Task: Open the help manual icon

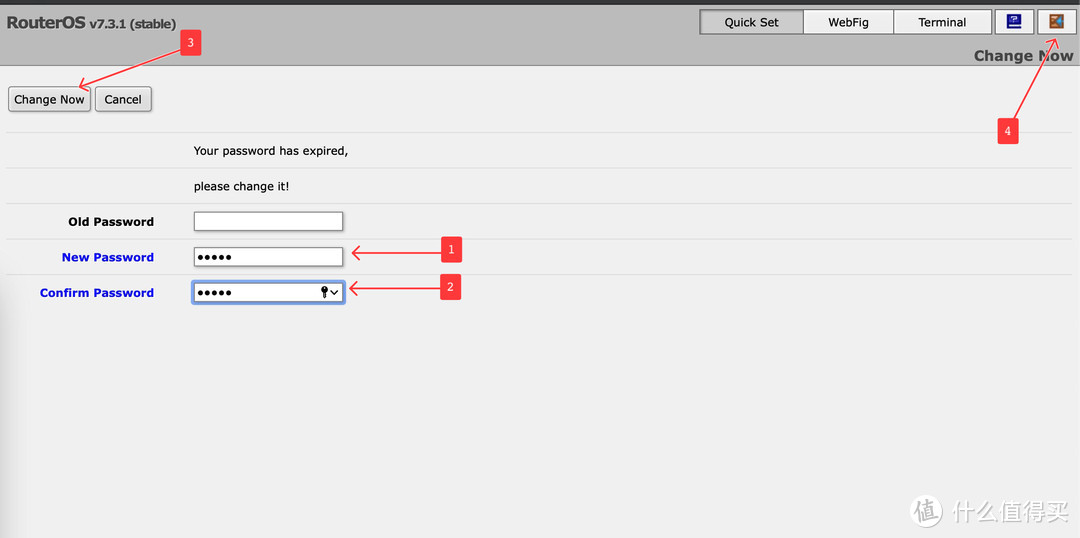Action: (1013, 22)
